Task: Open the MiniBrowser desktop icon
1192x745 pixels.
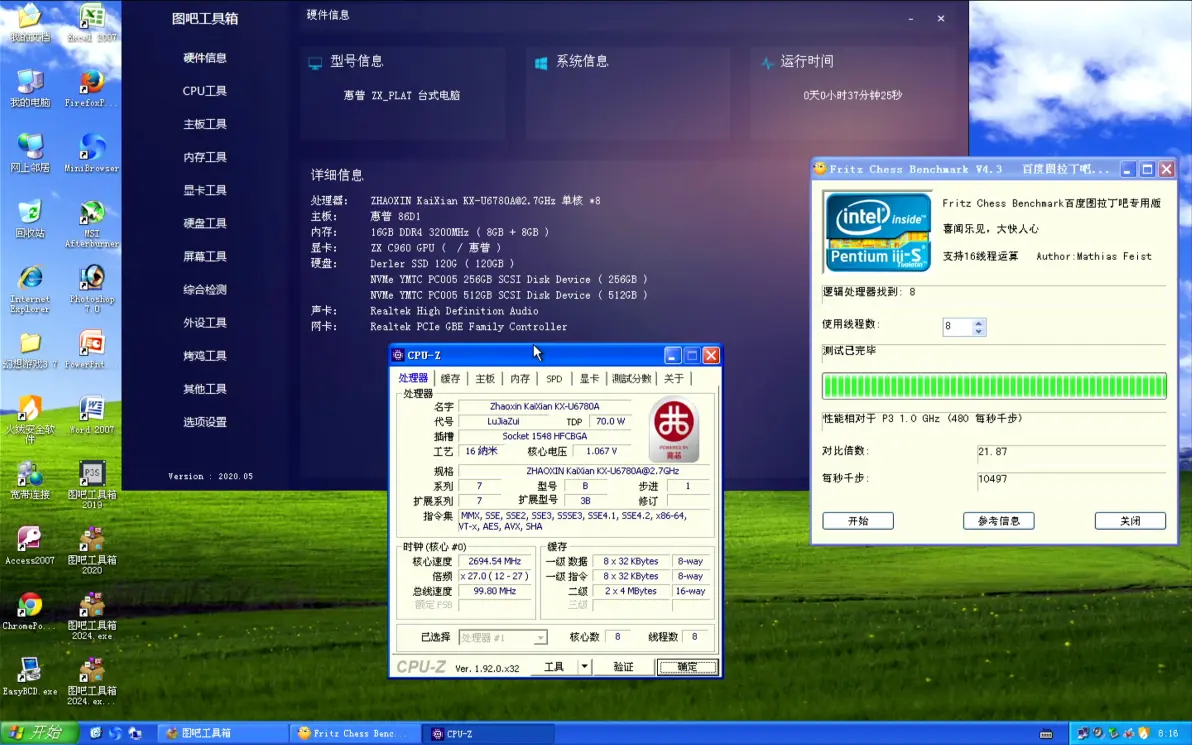Action: 92,153
